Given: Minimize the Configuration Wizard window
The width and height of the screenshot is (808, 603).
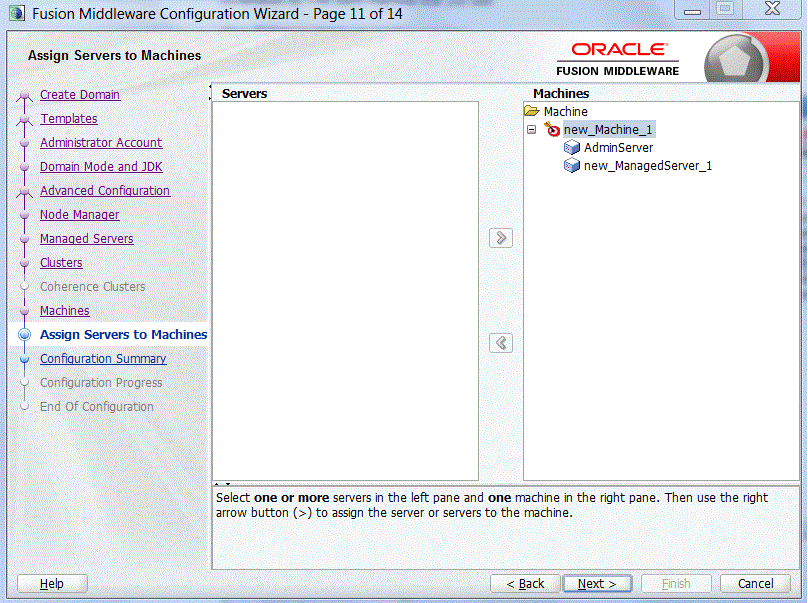Looking at the screenshot, I should pos(692,10).
